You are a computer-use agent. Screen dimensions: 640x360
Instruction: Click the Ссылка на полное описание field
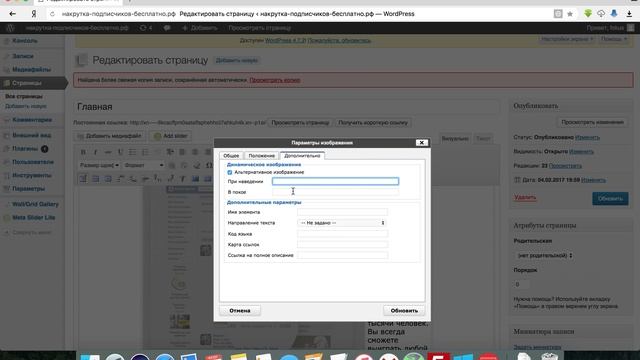[x=342, y=255]
